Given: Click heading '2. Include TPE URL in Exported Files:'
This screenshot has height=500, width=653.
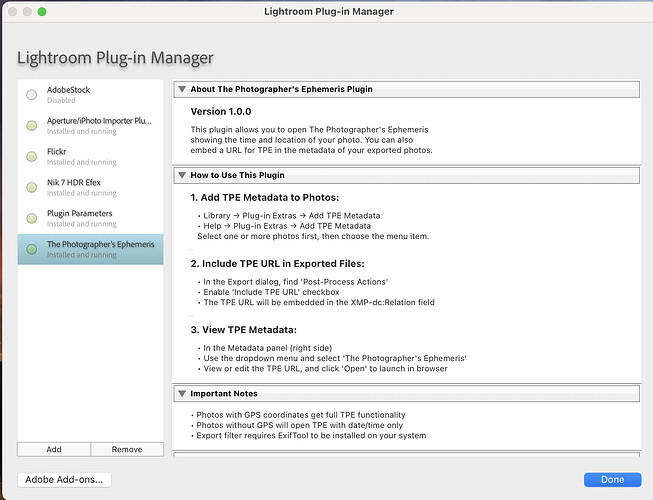Looking at the screenshot, I should pos(277,264).
